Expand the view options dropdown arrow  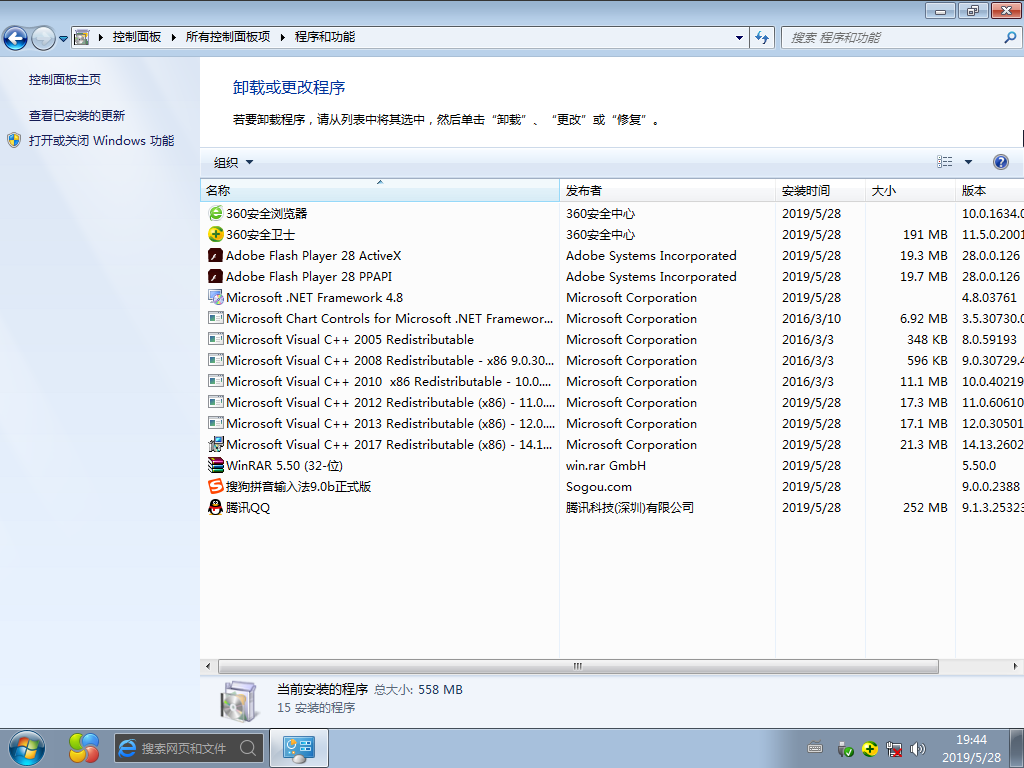pyautogui.click(x=968, y=162)
